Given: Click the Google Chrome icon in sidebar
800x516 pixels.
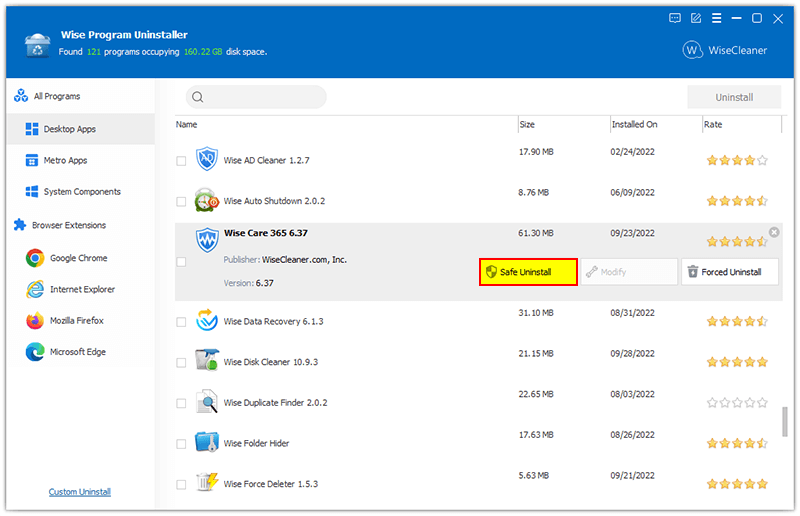Looking at the screenshot, I should (x=35, y=258).
